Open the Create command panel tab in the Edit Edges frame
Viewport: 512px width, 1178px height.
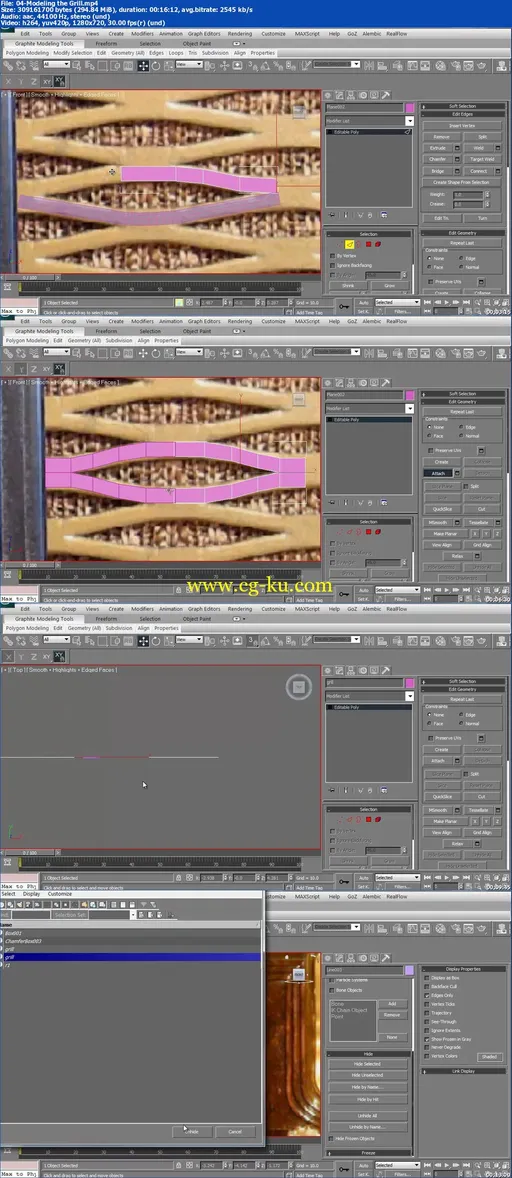[x=330, y=95]
